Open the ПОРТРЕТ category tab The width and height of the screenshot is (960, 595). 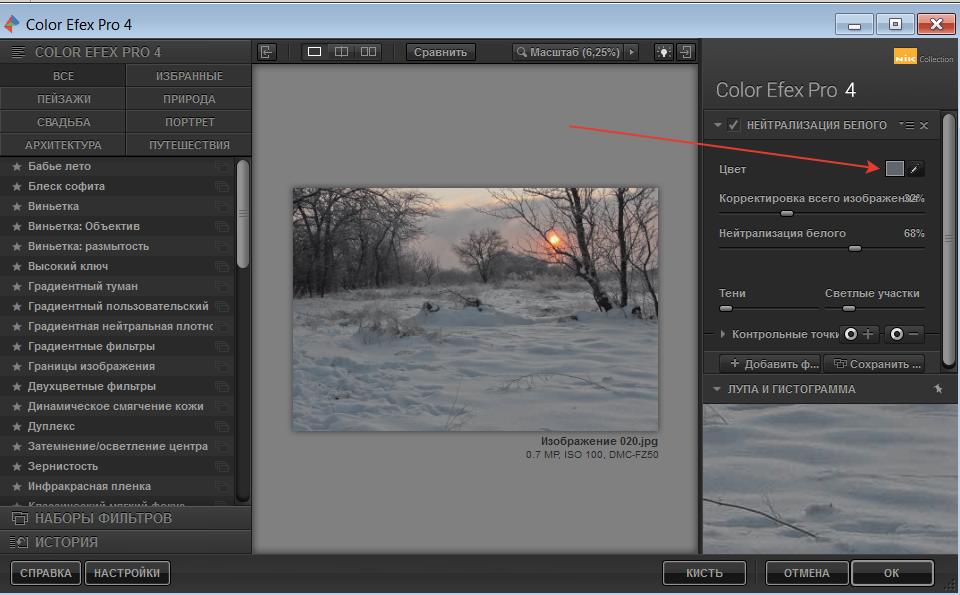pyautogui.click(x=189, y=122)
